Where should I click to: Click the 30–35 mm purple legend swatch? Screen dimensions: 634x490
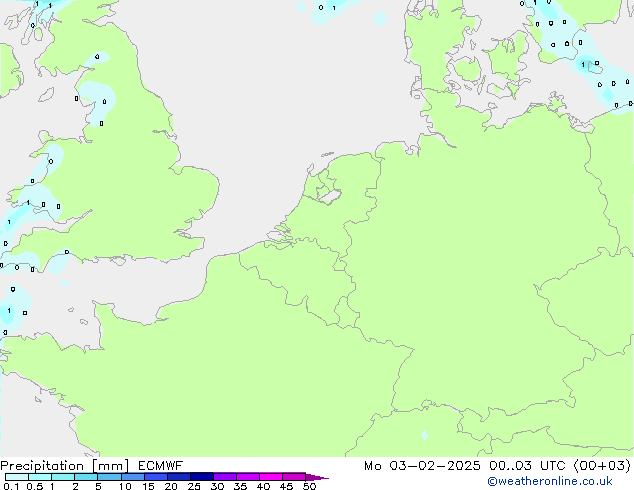click(x=225, y=477)
